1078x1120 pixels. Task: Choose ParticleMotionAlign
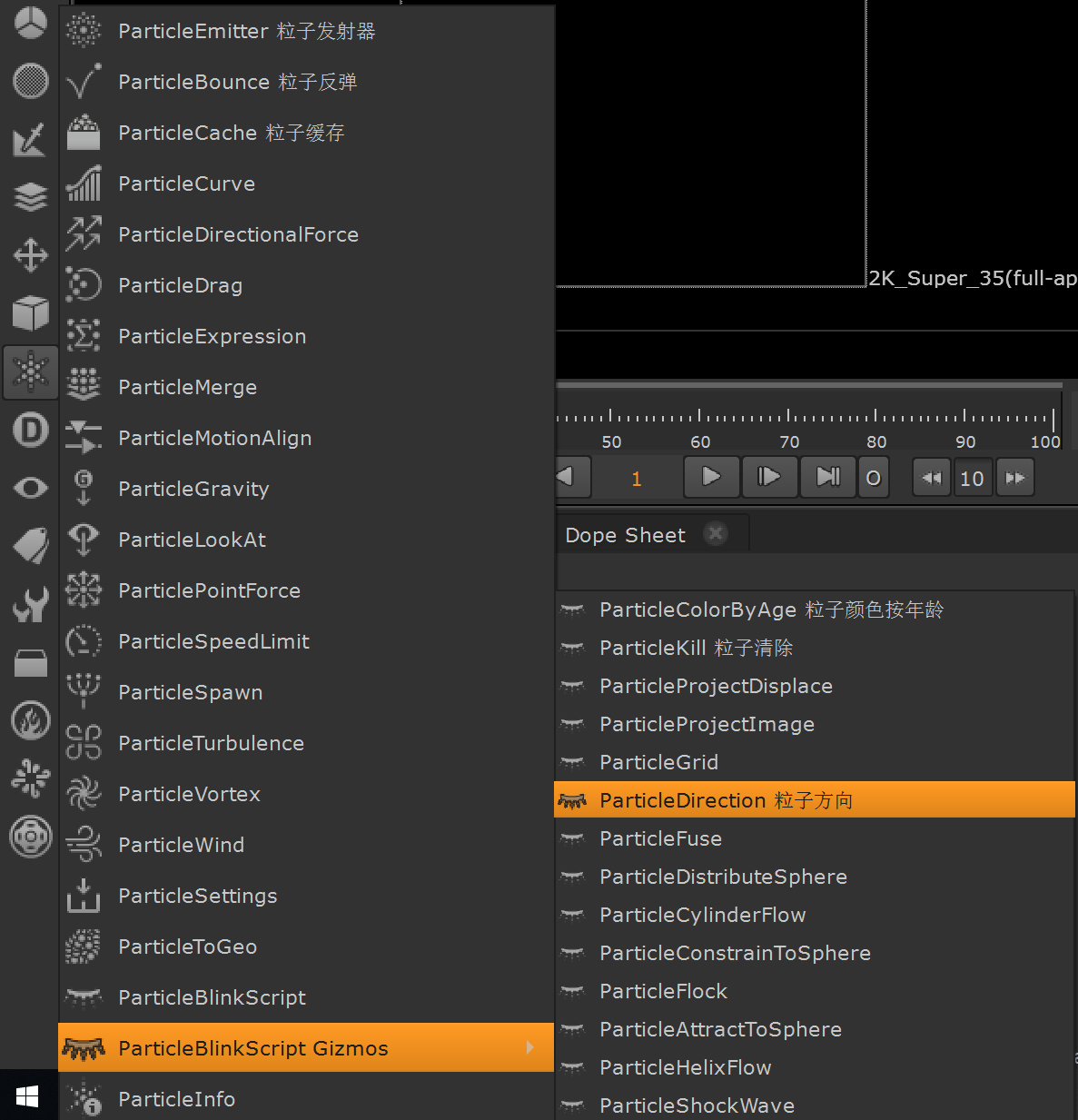306,438
